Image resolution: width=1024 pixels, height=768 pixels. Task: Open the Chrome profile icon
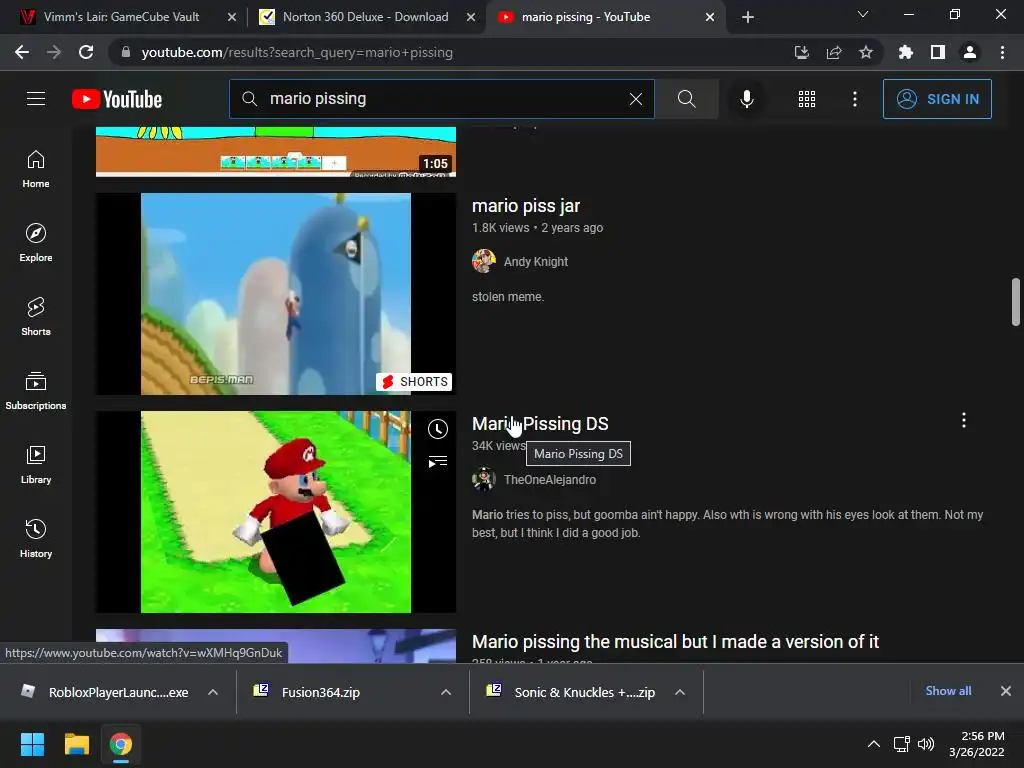[x=970, y=52]
